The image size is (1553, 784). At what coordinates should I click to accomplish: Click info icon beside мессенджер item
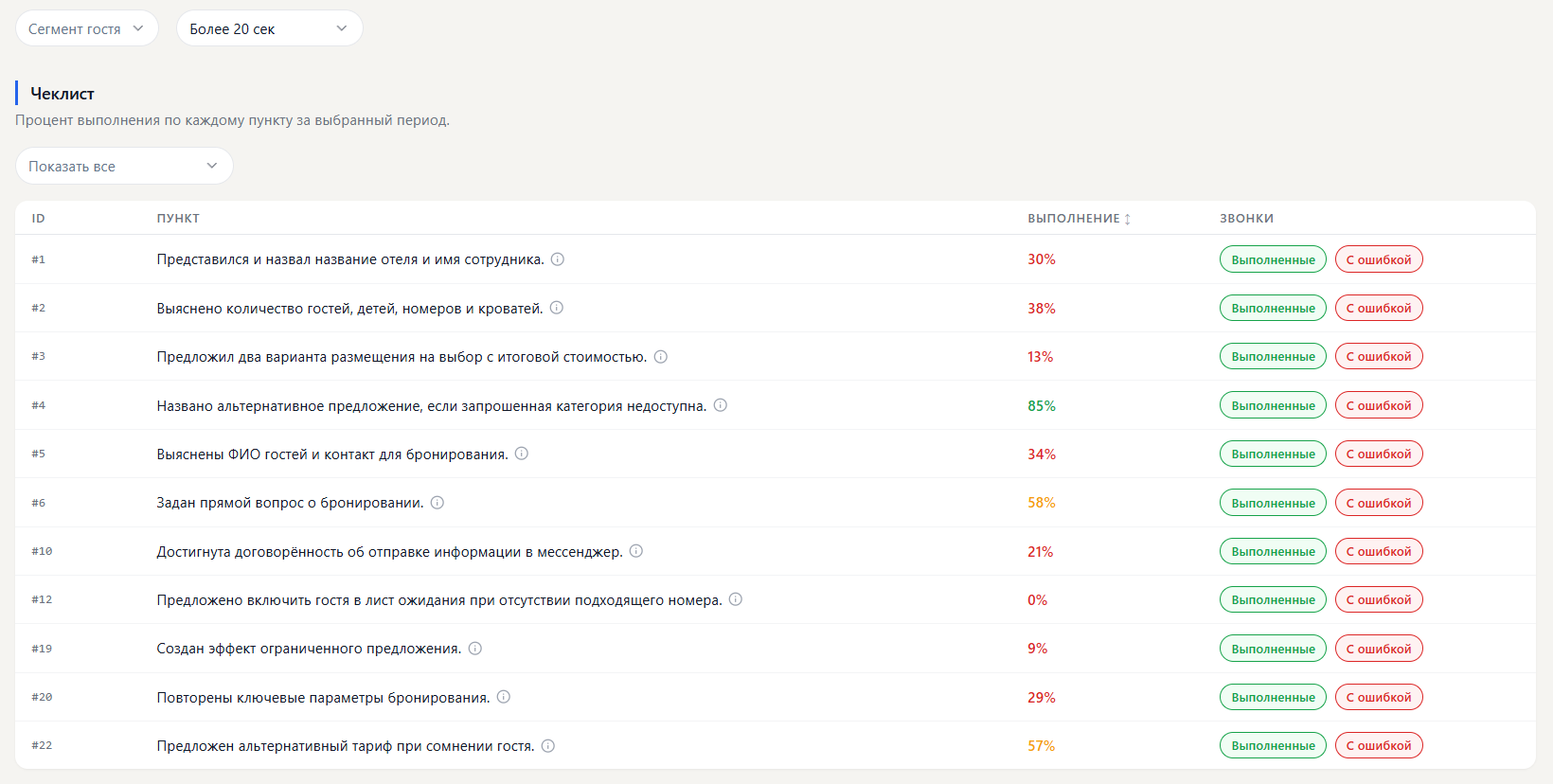(x=636, y=551)
